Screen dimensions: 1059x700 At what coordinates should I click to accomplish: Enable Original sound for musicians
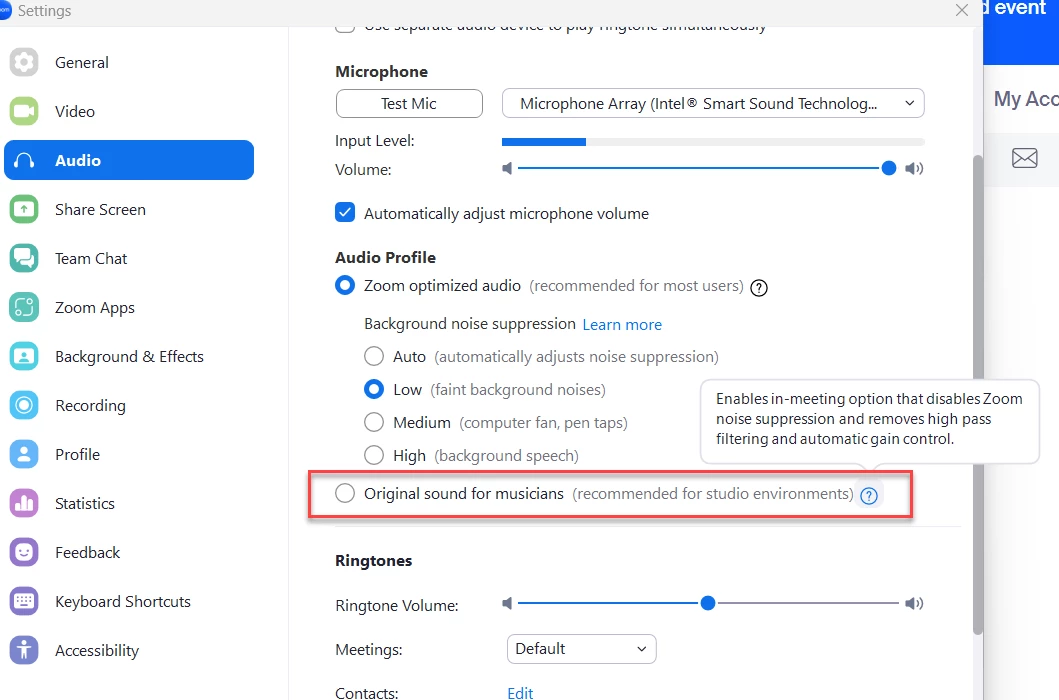click(345, 493)
